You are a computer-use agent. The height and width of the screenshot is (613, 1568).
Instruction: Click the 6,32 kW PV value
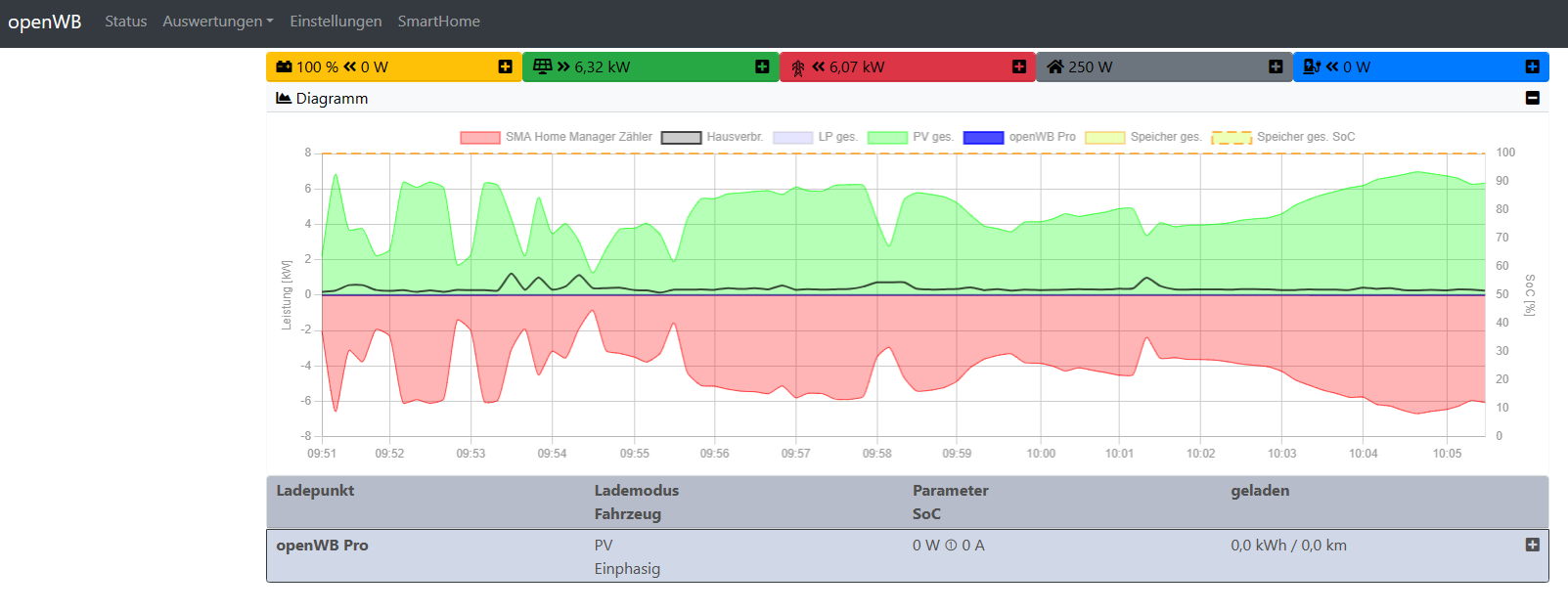[x=603, y=66]
